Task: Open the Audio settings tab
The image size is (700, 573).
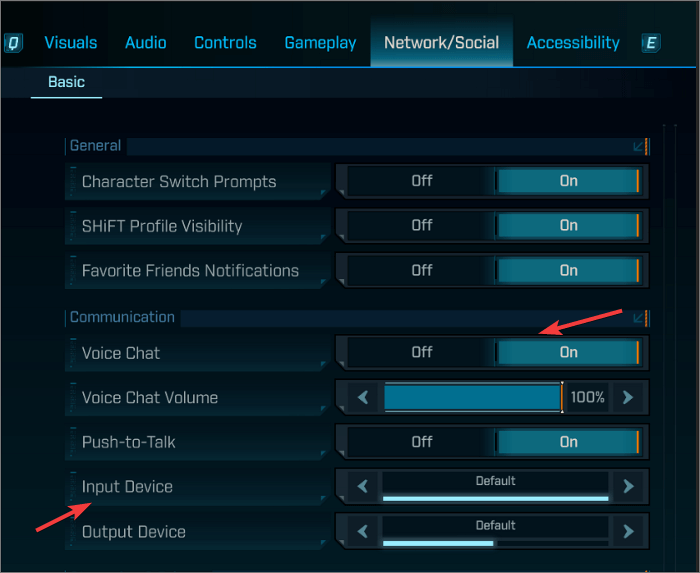Action: click(x=146, y=42)
